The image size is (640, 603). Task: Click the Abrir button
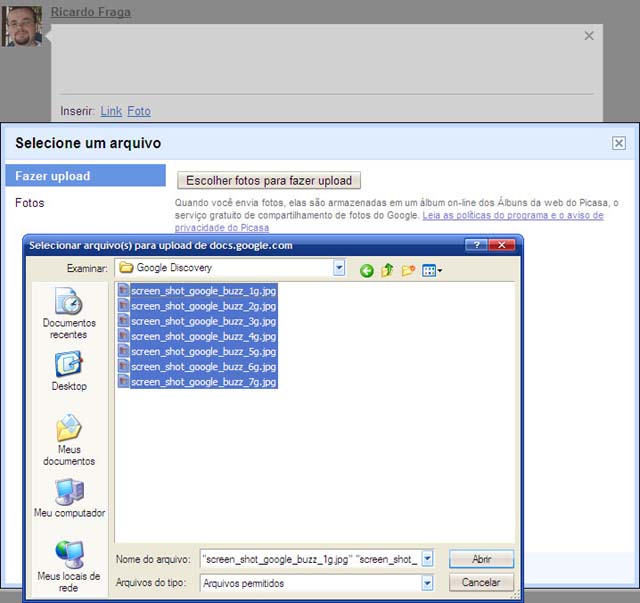(481, 559)
